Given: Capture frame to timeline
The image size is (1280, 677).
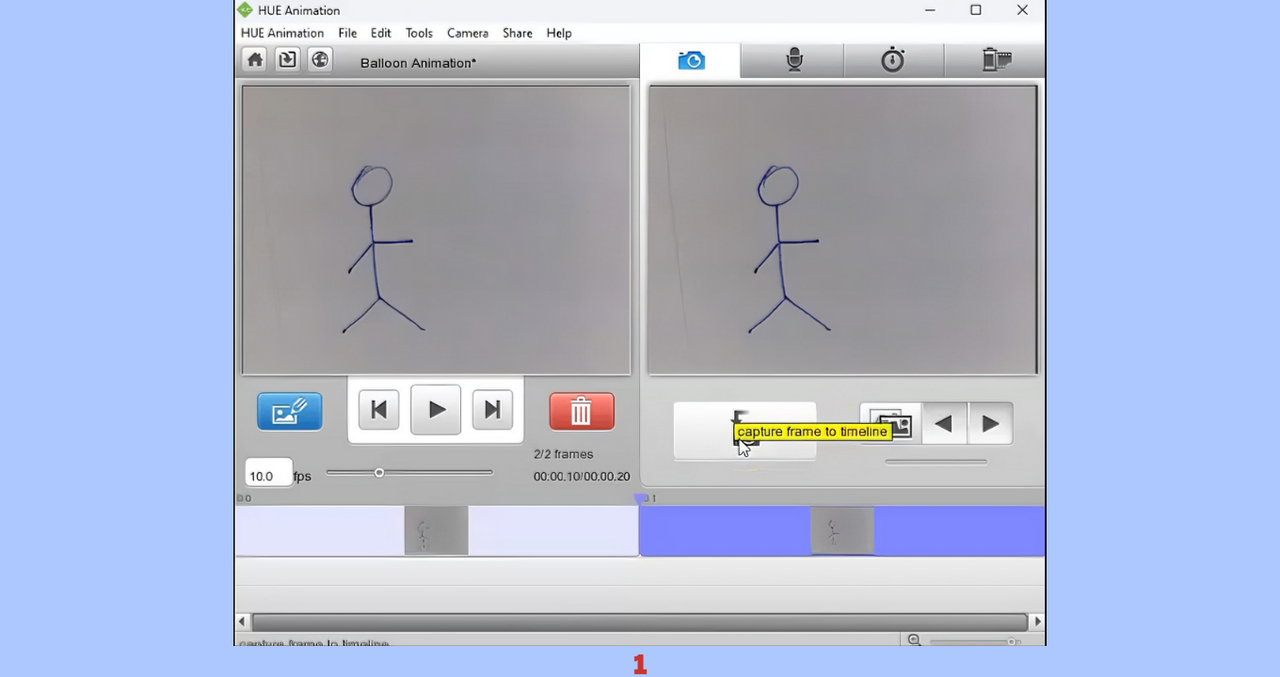Looking at the screenshot, I should (x=745, y=431).
